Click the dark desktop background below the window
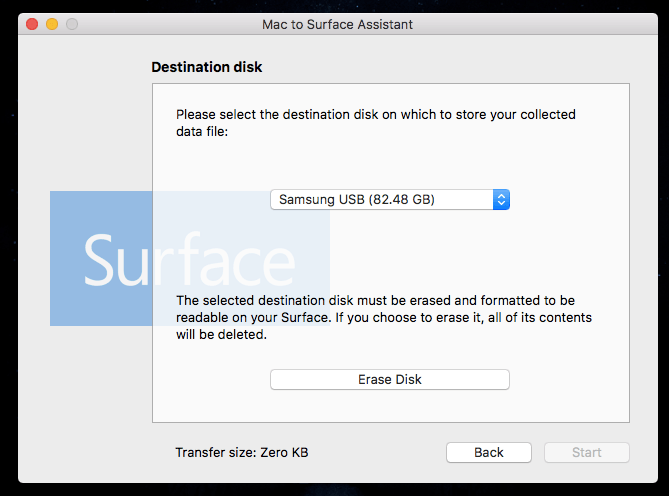The image size is (669, 496). (x=334, y=490)
